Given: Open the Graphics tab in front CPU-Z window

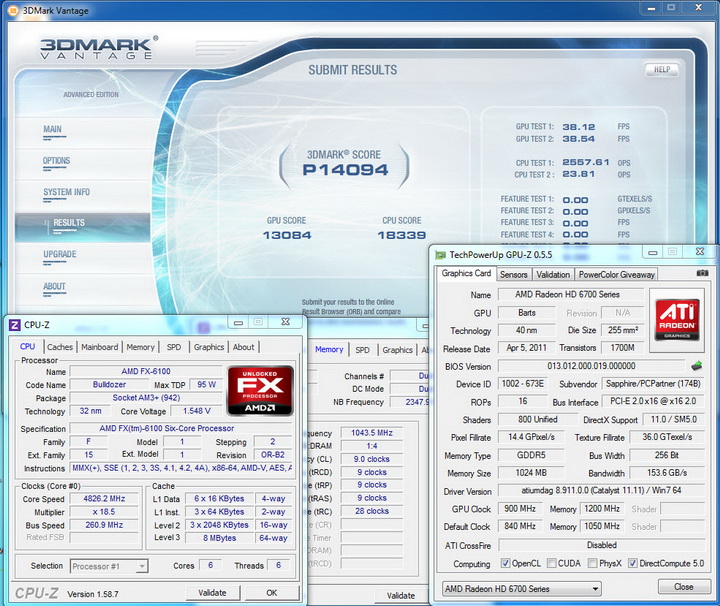Looking at the screenshot, I should point(208,347).
